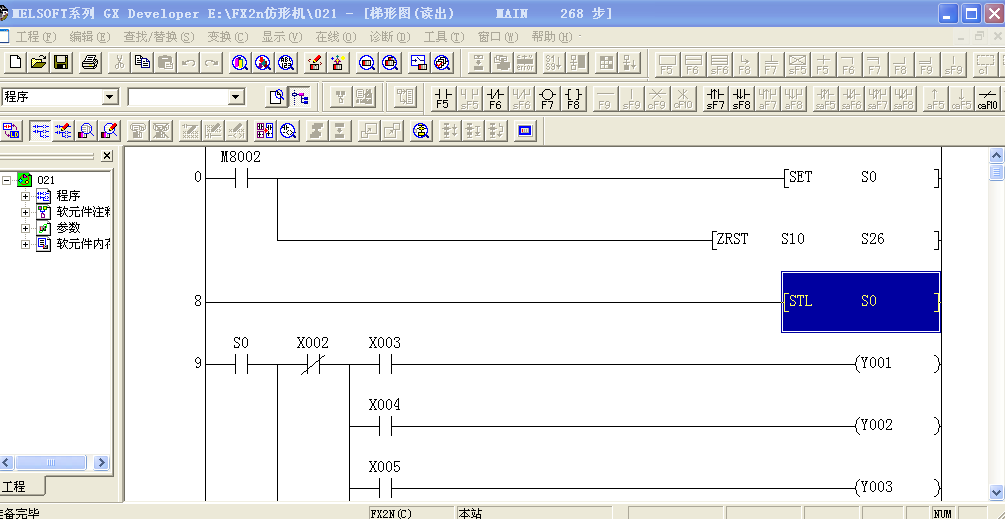Open the 程序 dropdown list
This screenshot has height=519, width=1005.
[110, 97]
